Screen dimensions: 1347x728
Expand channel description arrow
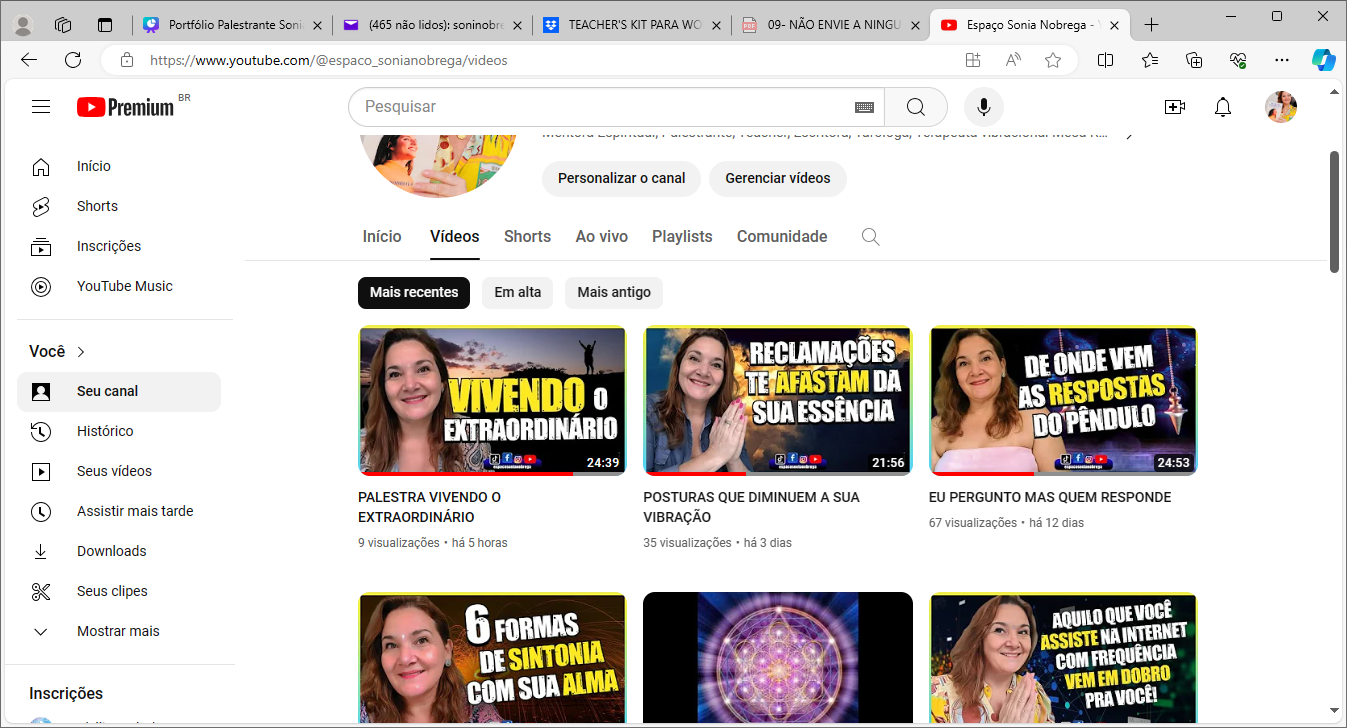(x=1129, y=134)
